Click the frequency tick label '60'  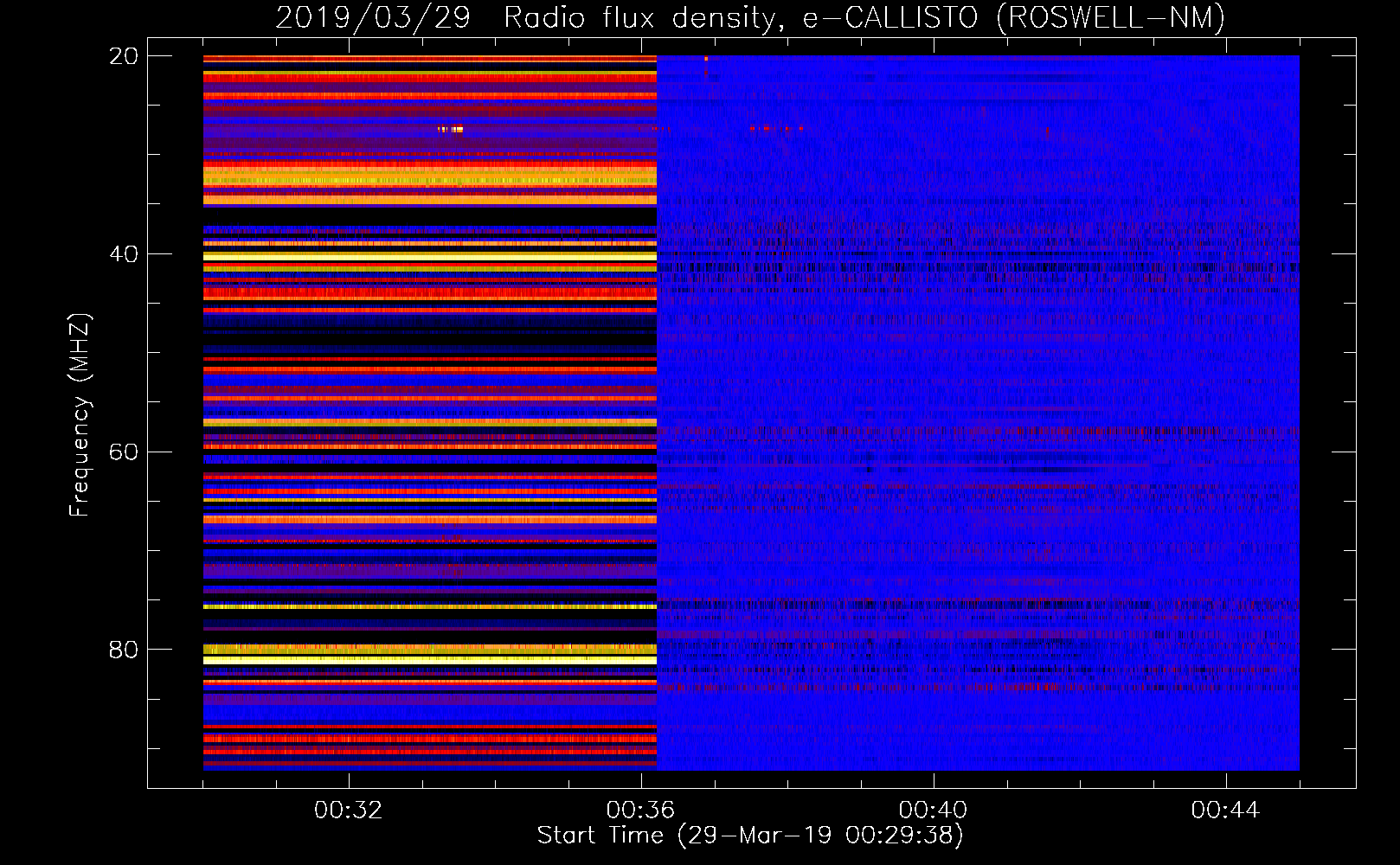(124, 452)
